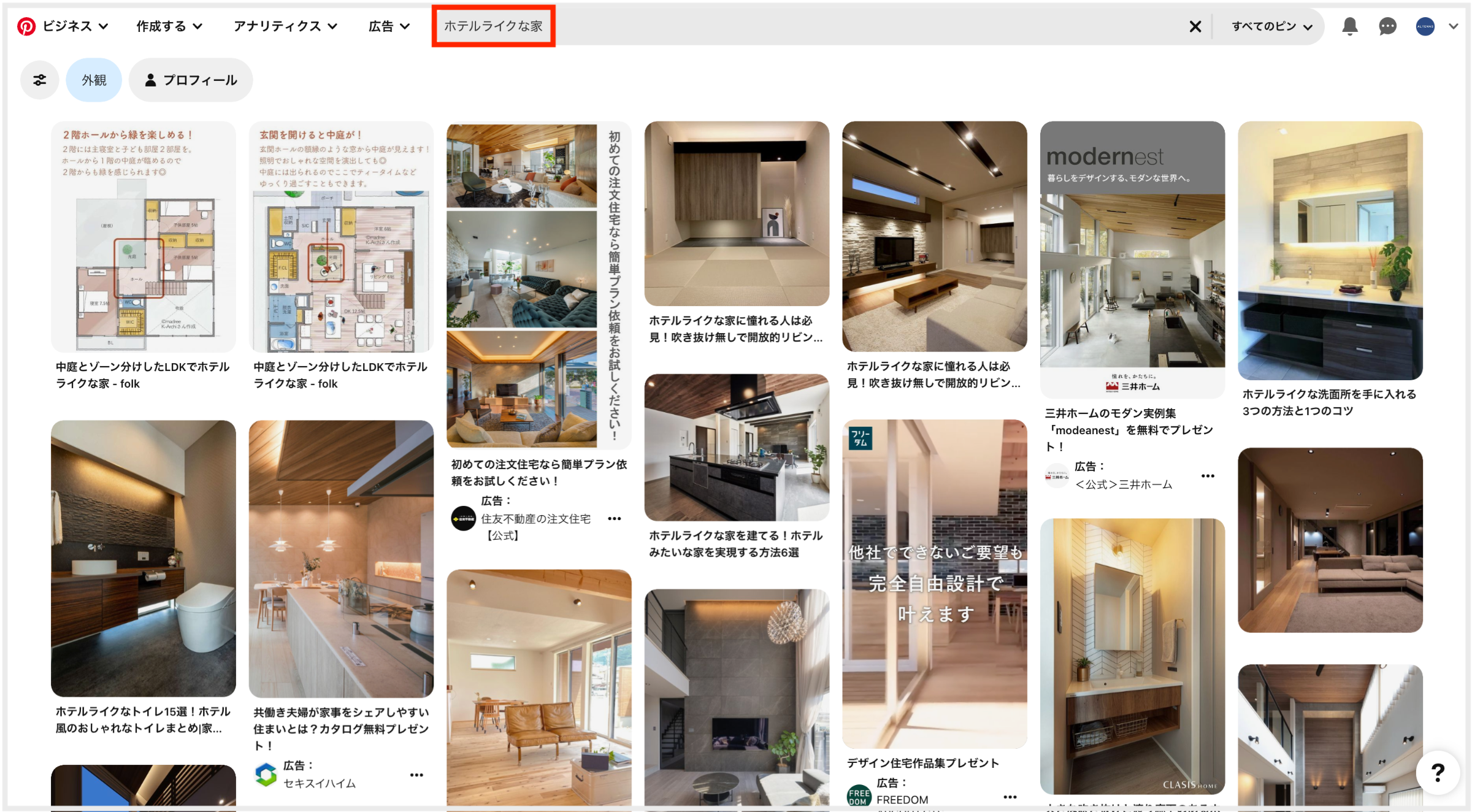Open the filter sliders button
Viewport: 1472px width, 812px height.
click(x=40, y=80)
